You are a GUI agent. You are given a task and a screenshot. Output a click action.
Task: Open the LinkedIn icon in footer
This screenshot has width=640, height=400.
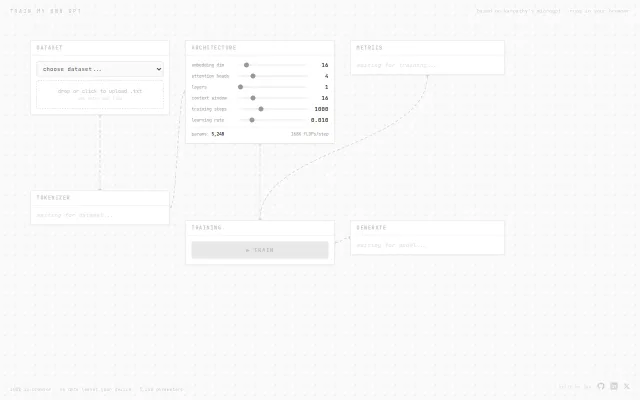point(614,386)
